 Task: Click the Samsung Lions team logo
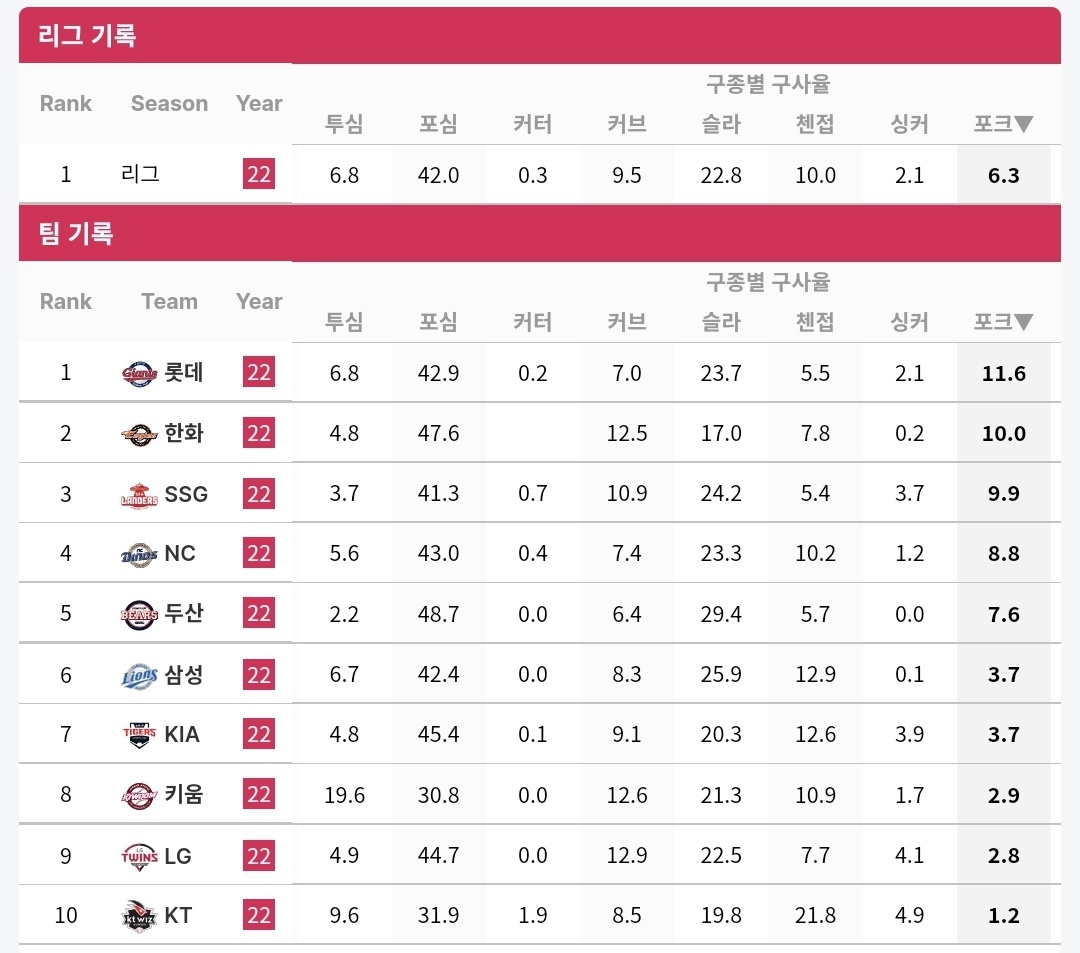[139, 675]
